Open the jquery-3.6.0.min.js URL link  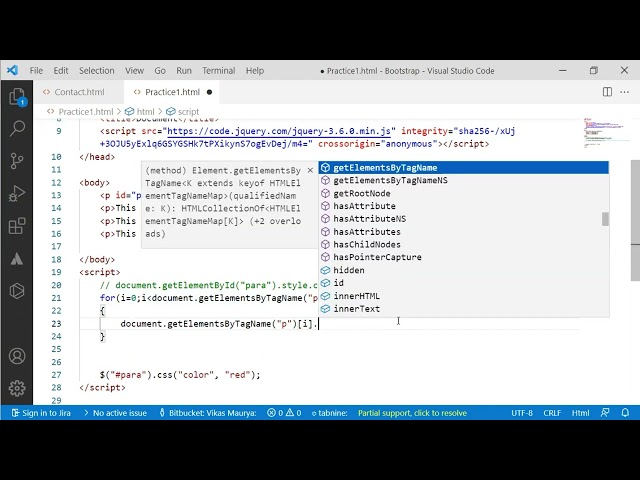pos(279,131)
